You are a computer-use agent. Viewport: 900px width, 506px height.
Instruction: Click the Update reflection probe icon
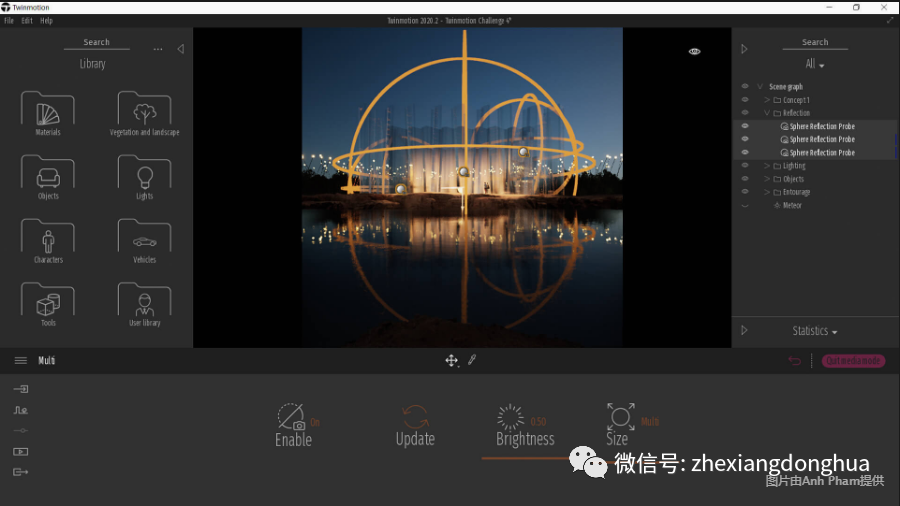click(x=415, y=417)
